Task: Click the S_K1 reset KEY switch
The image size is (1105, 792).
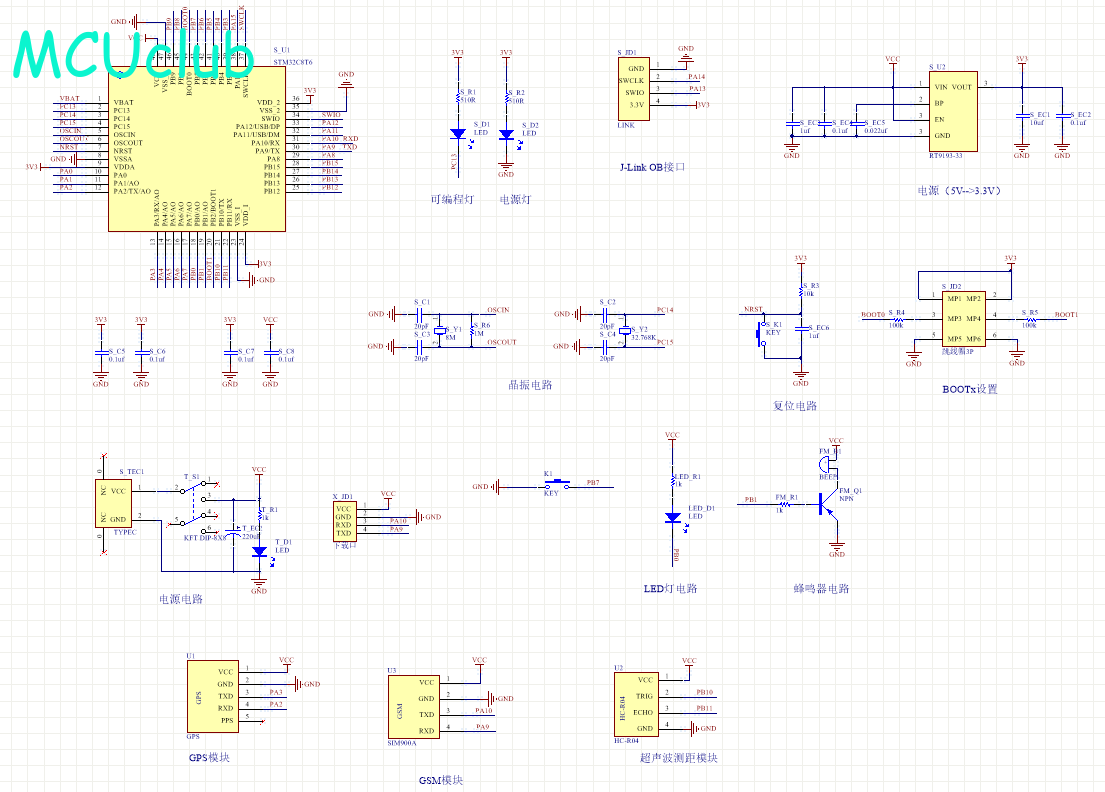Action: [x=760, y=333]
